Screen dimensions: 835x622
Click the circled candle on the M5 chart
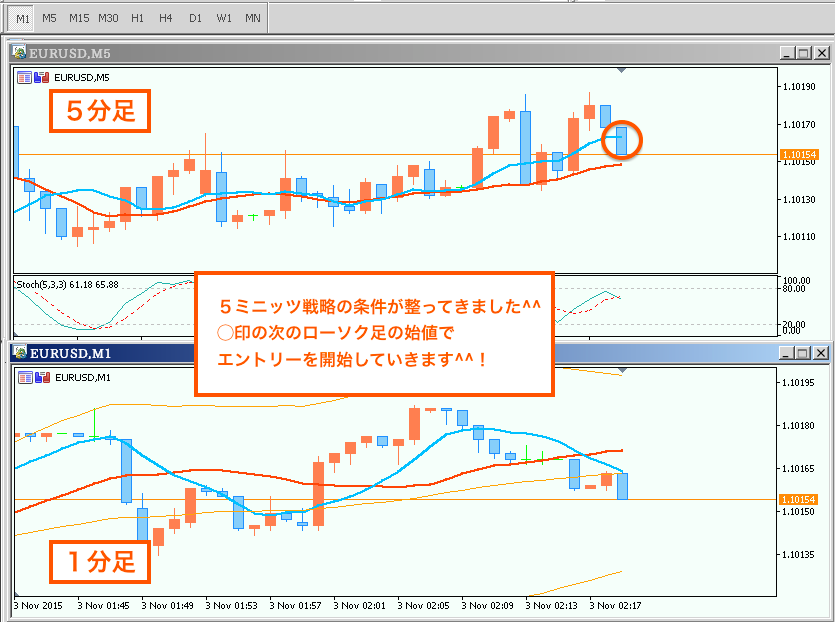click(x=622, y=140)
